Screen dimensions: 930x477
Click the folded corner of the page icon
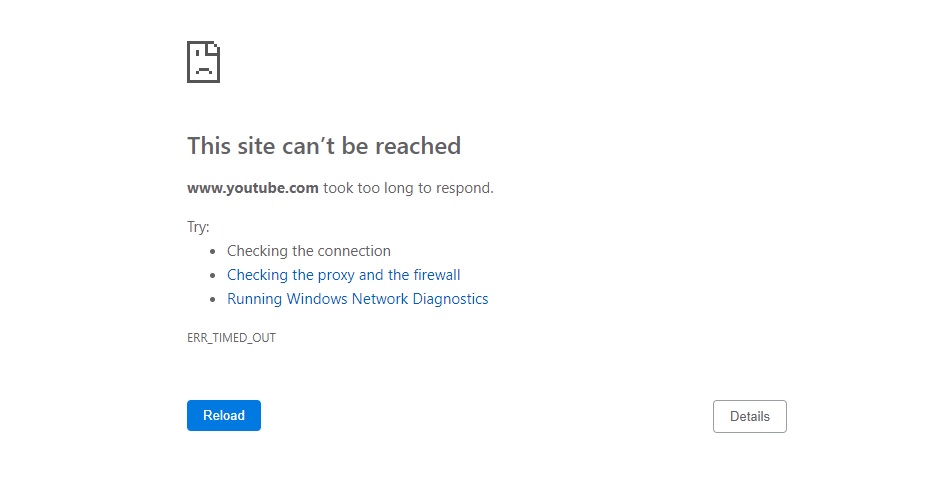pos(214,46)
